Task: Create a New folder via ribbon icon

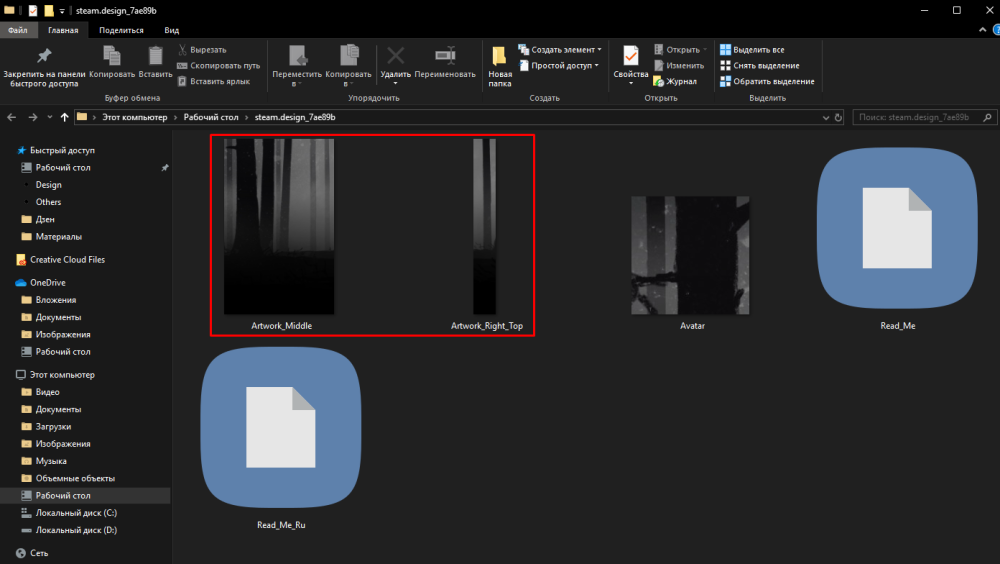Action: [x=499, y=57]
